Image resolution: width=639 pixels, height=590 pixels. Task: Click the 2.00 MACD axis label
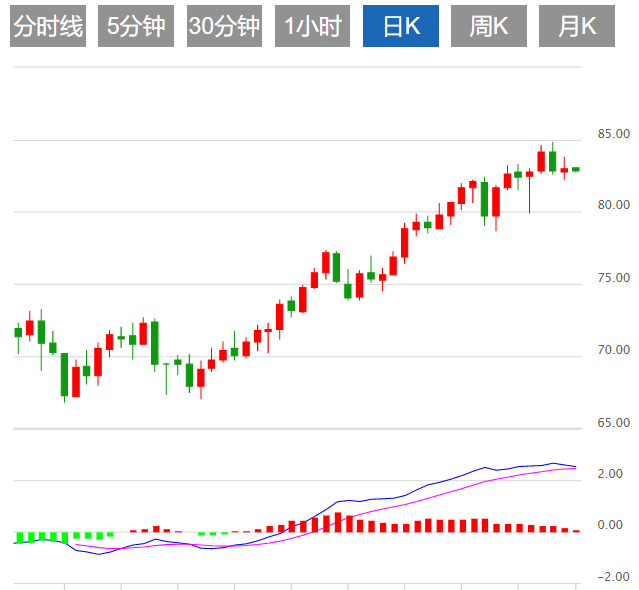(610, 473)
